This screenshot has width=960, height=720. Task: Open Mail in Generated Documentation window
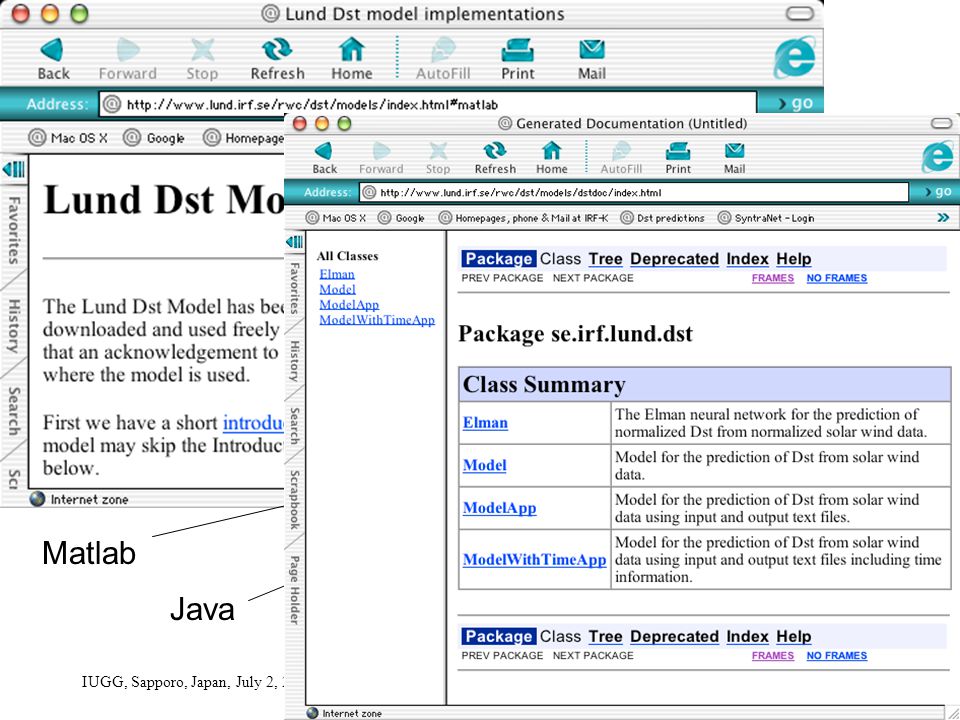pyautogui.click(x=734, y=159)
